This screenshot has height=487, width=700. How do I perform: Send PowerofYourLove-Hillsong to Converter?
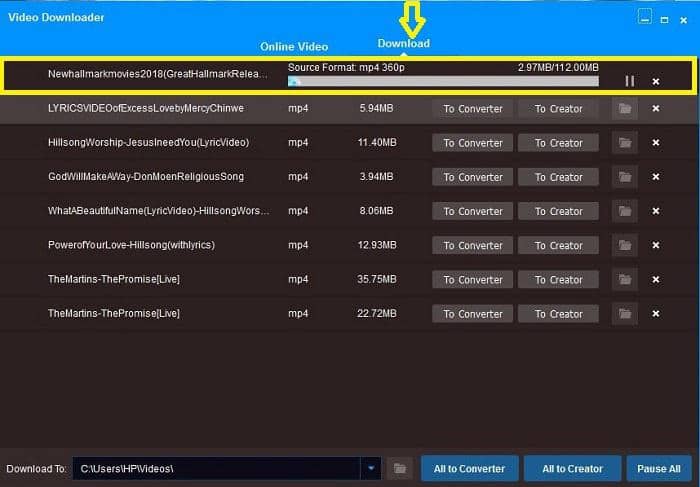pos(472,246)
